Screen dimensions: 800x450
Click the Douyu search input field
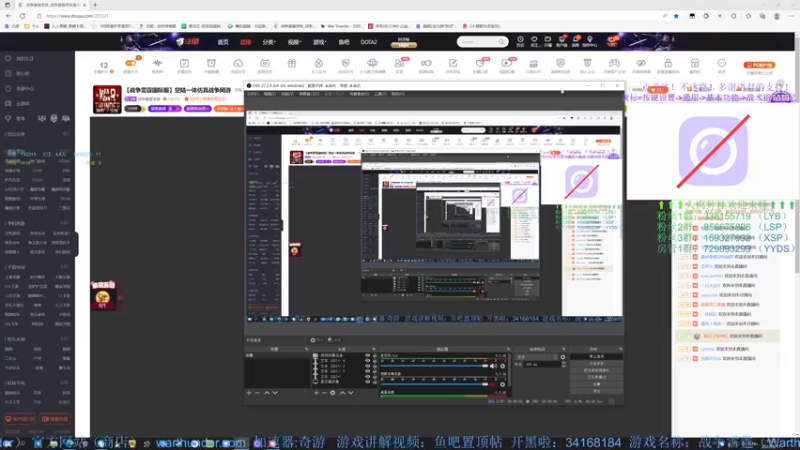tap(480, 42)
